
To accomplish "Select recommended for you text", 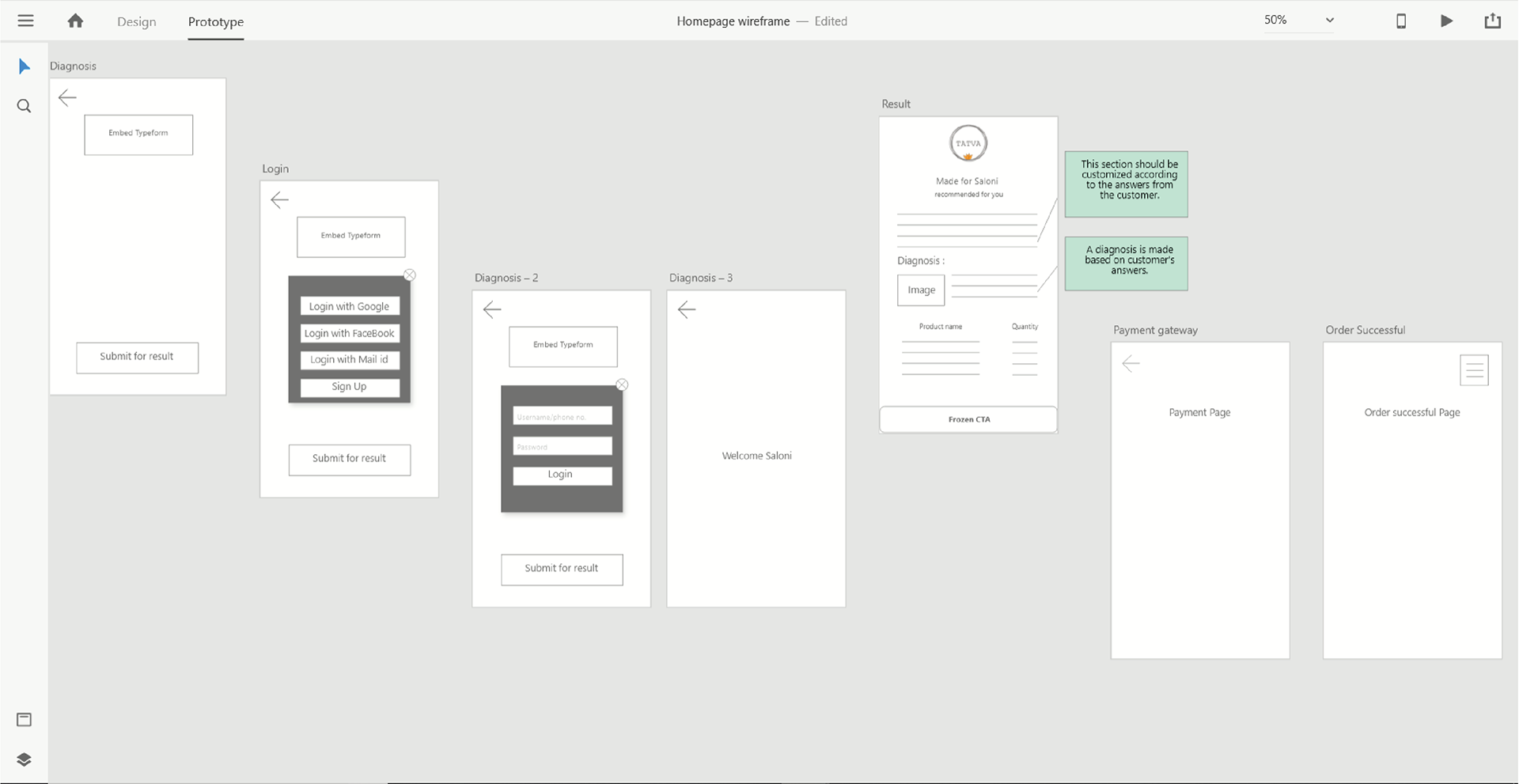I will click(968, 195).
